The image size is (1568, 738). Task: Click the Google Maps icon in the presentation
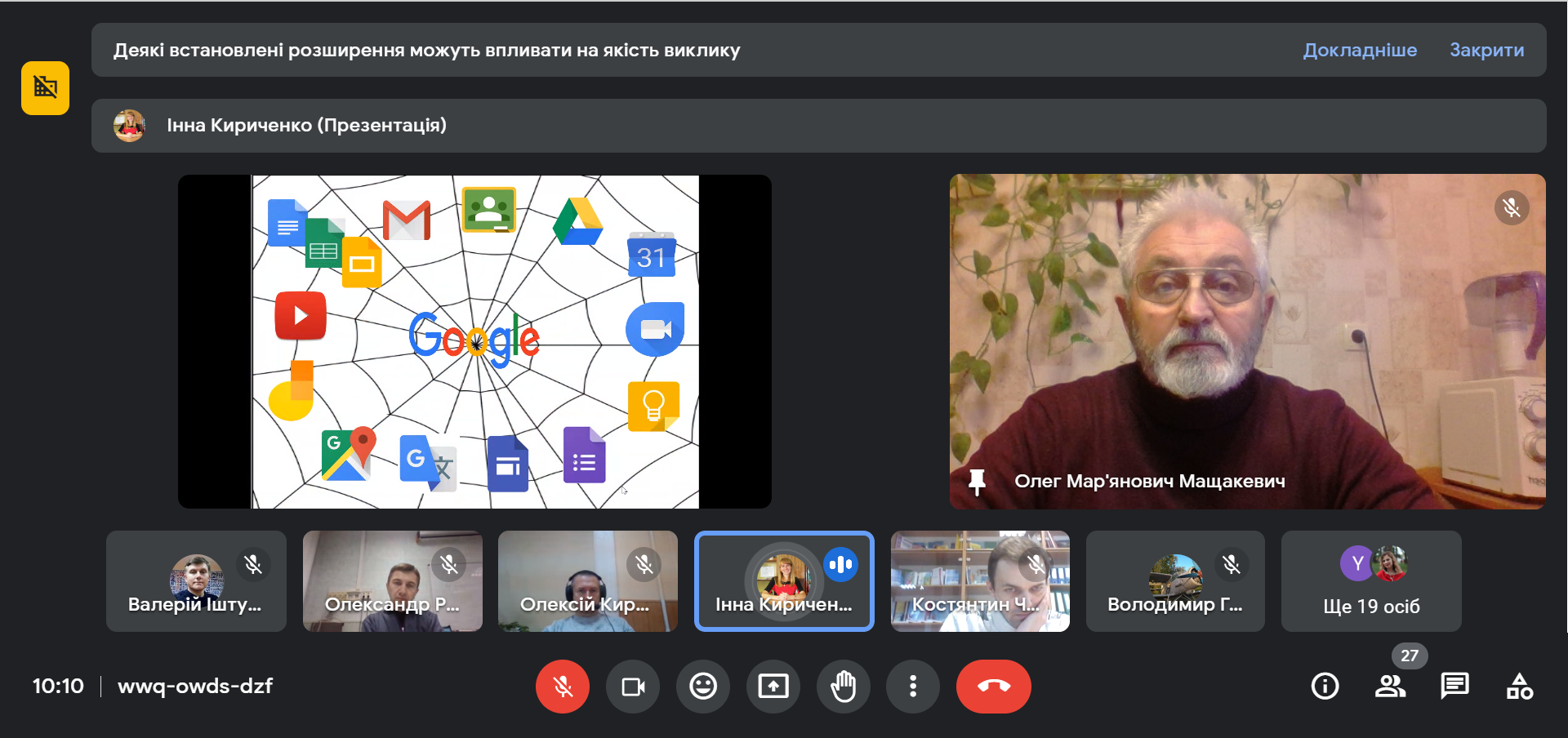349,453
